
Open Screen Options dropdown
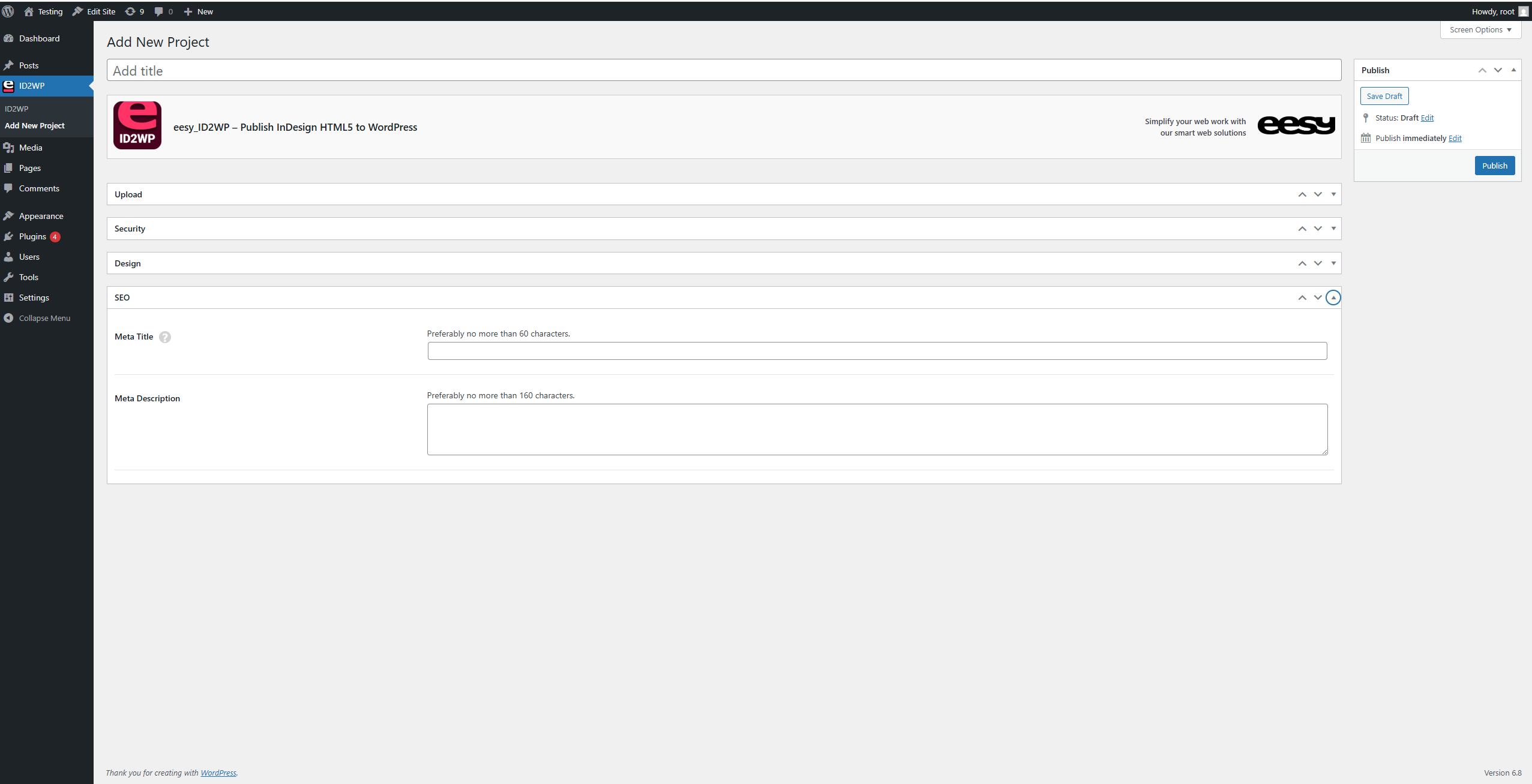(1480, 30)
